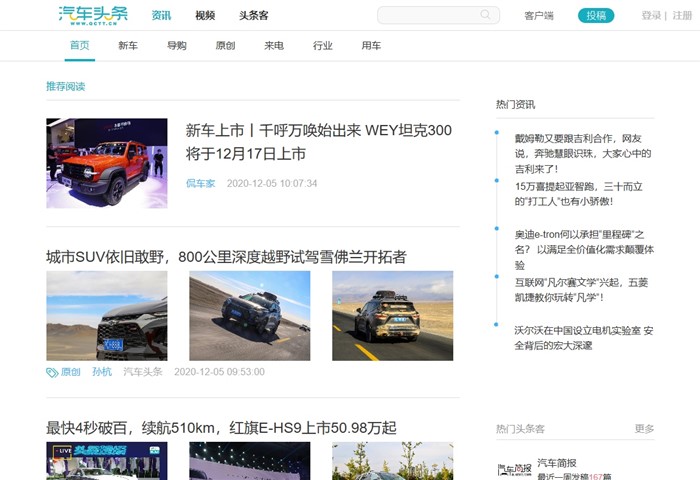The width and height of the screenshot is (700, 480).
Task: Open hot news 互联网凡尔赛文学兴起
Action: pos(581,290)
